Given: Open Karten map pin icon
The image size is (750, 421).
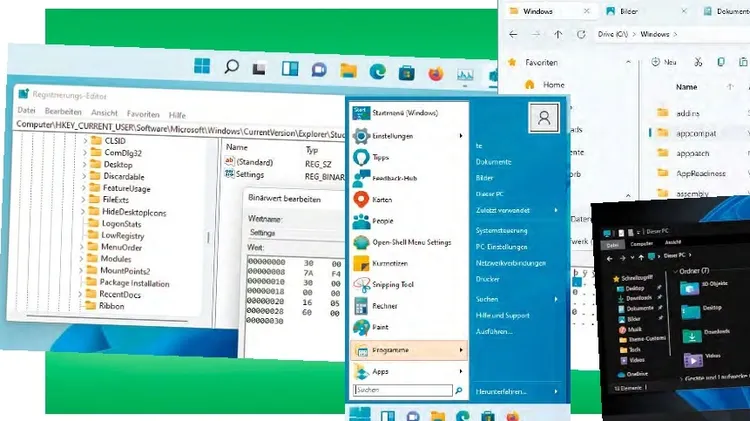Looking at the screenshot, I should coord(361,199).
